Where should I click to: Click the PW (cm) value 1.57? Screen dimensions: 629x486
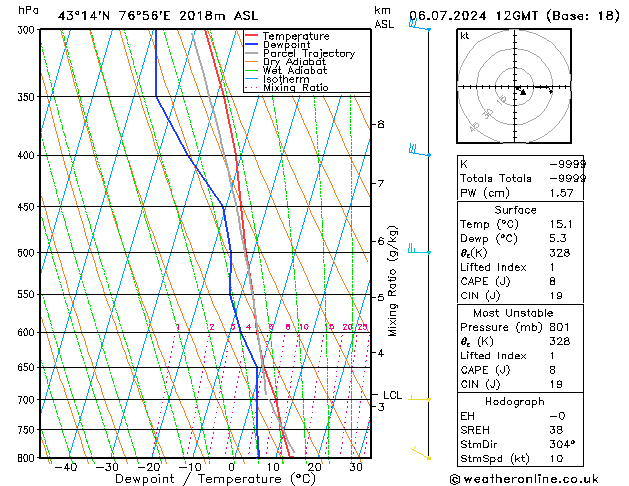[561, 193]
